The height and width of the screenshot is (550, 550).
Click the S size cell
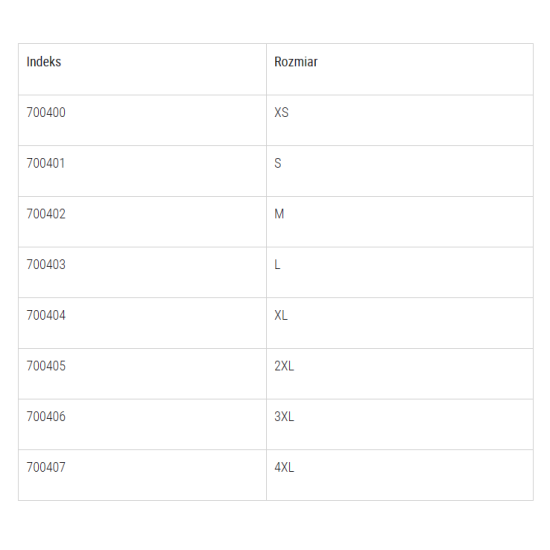click(400, 171)
